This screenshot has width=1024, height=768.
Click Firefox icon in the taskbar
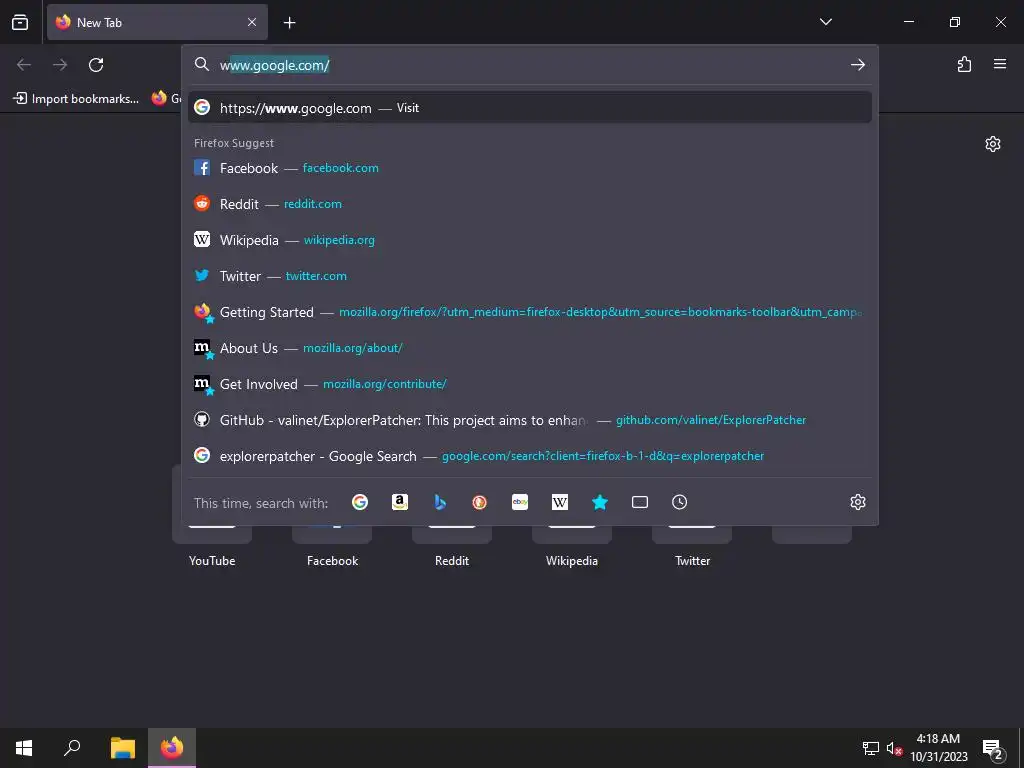[x=172, y=748]
